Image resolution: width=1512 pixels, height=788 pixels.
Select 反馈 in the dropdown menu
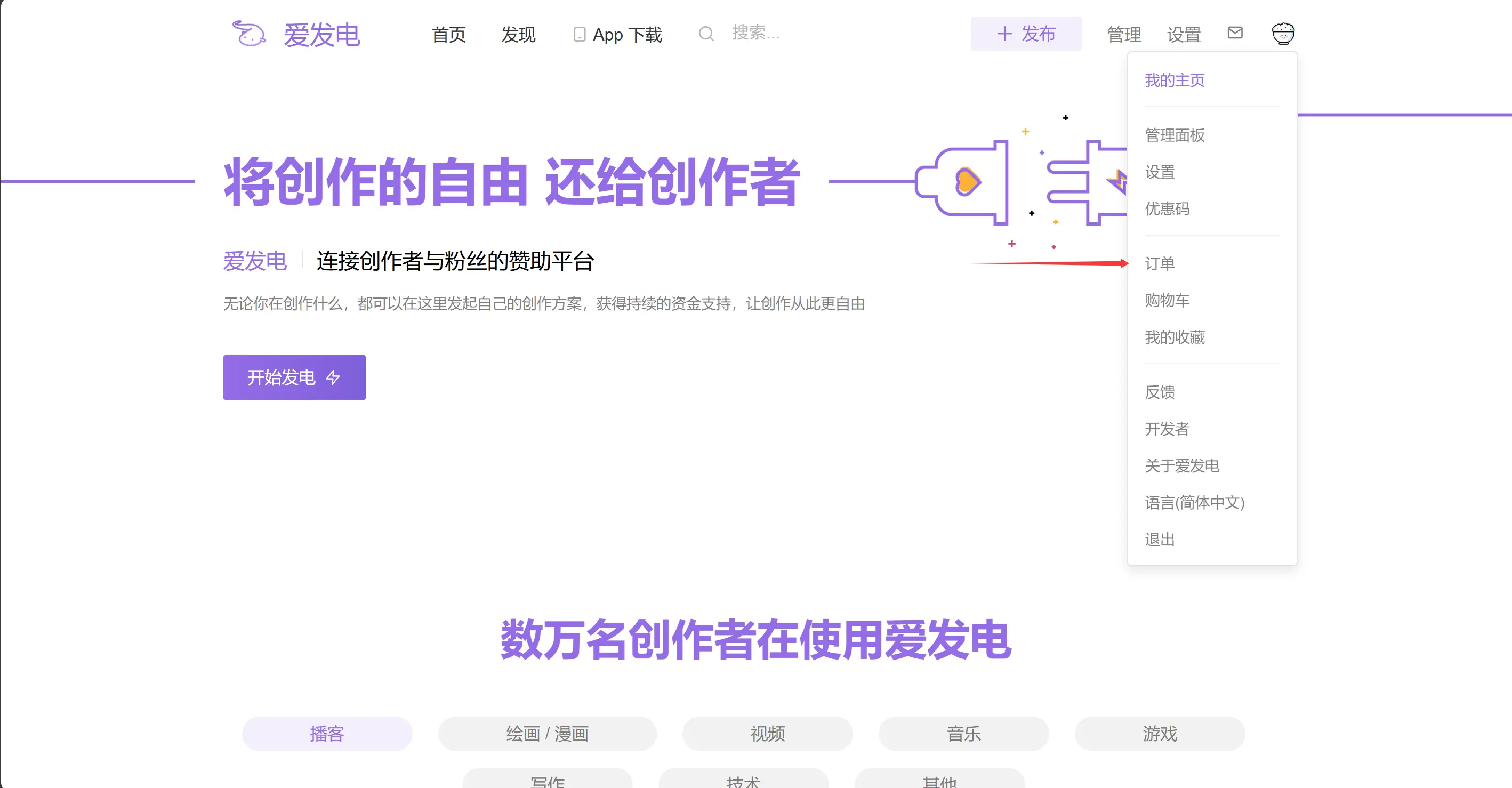point(1160,392)
